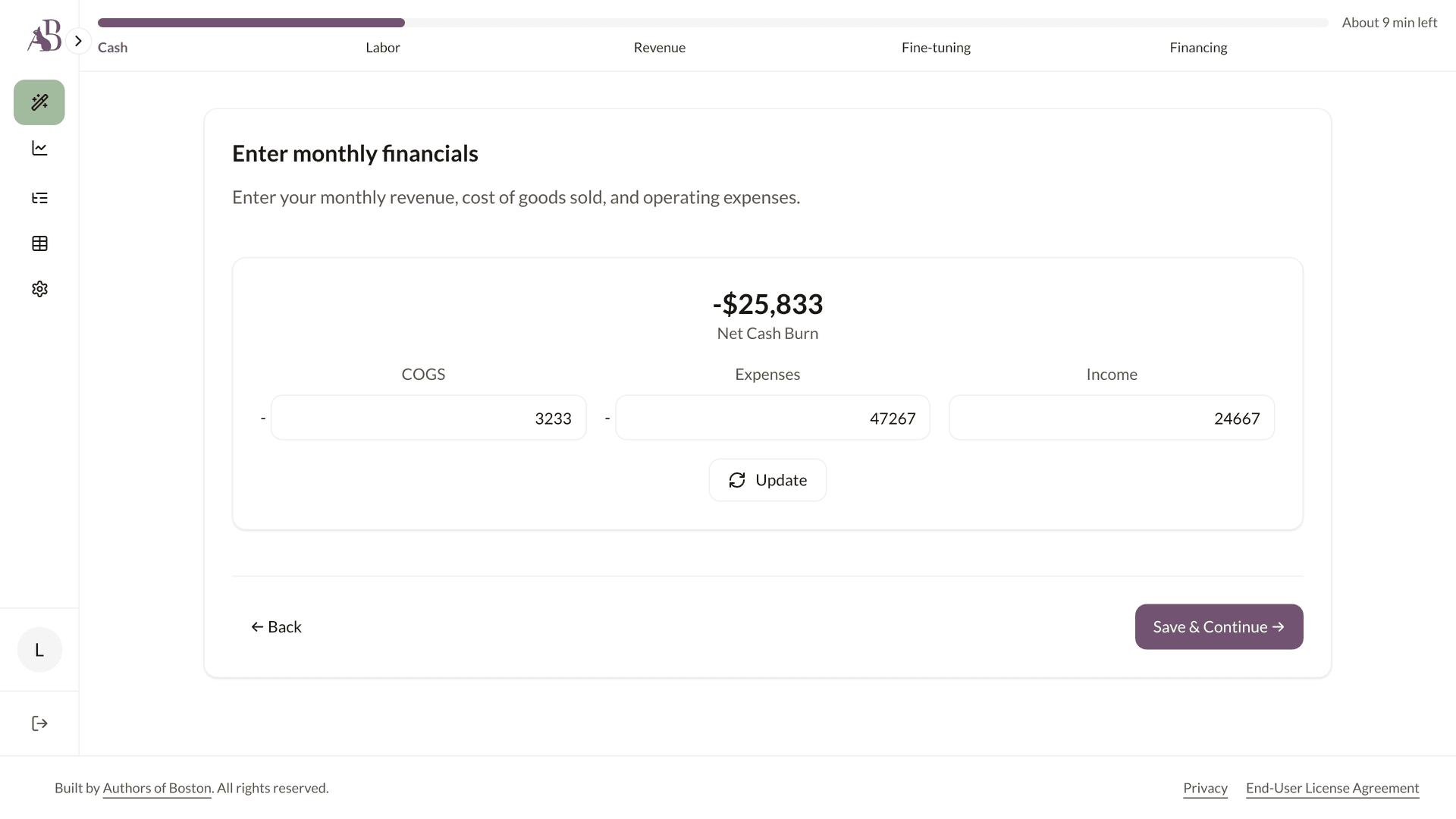Click the Expenses label
The height and width of the screenshot is (819, 1456).
[x=767, y=375]
